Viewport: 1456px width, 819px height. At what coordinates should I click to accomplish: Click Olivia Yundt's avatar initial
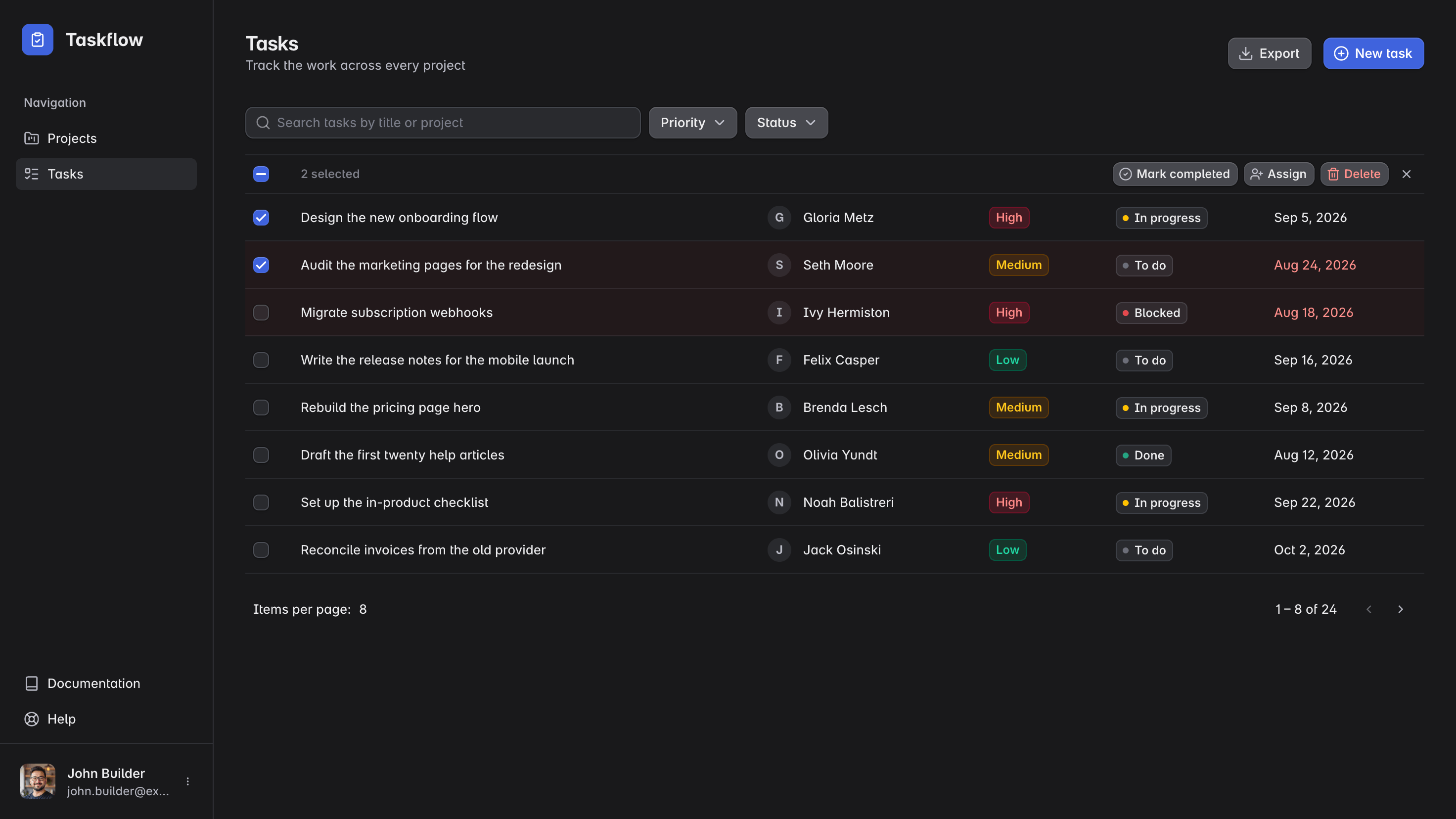(x=779, y=455)
